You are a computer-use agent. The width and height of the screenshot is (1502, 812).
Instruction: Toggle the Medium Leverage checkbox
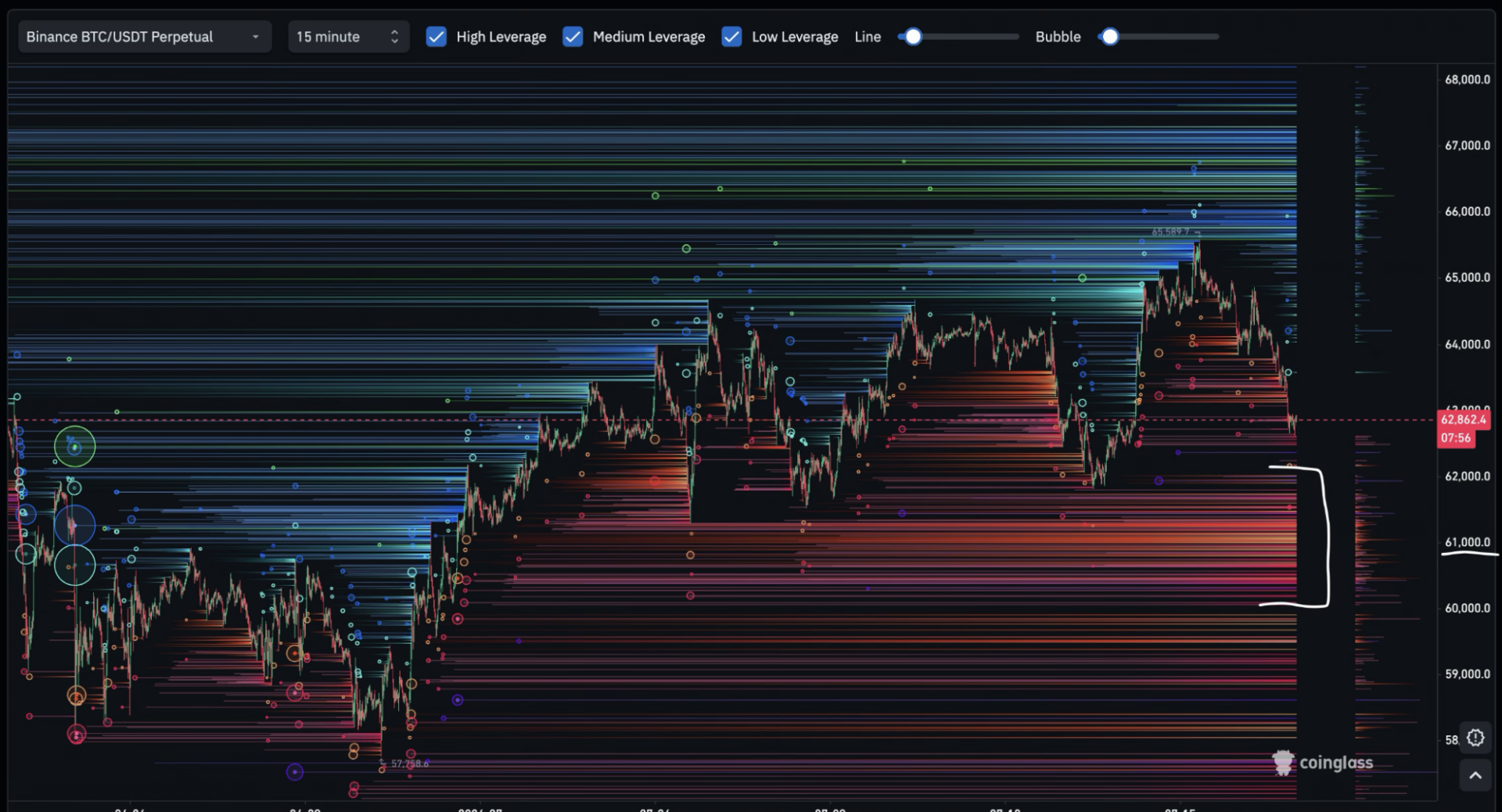coord(573,37)
